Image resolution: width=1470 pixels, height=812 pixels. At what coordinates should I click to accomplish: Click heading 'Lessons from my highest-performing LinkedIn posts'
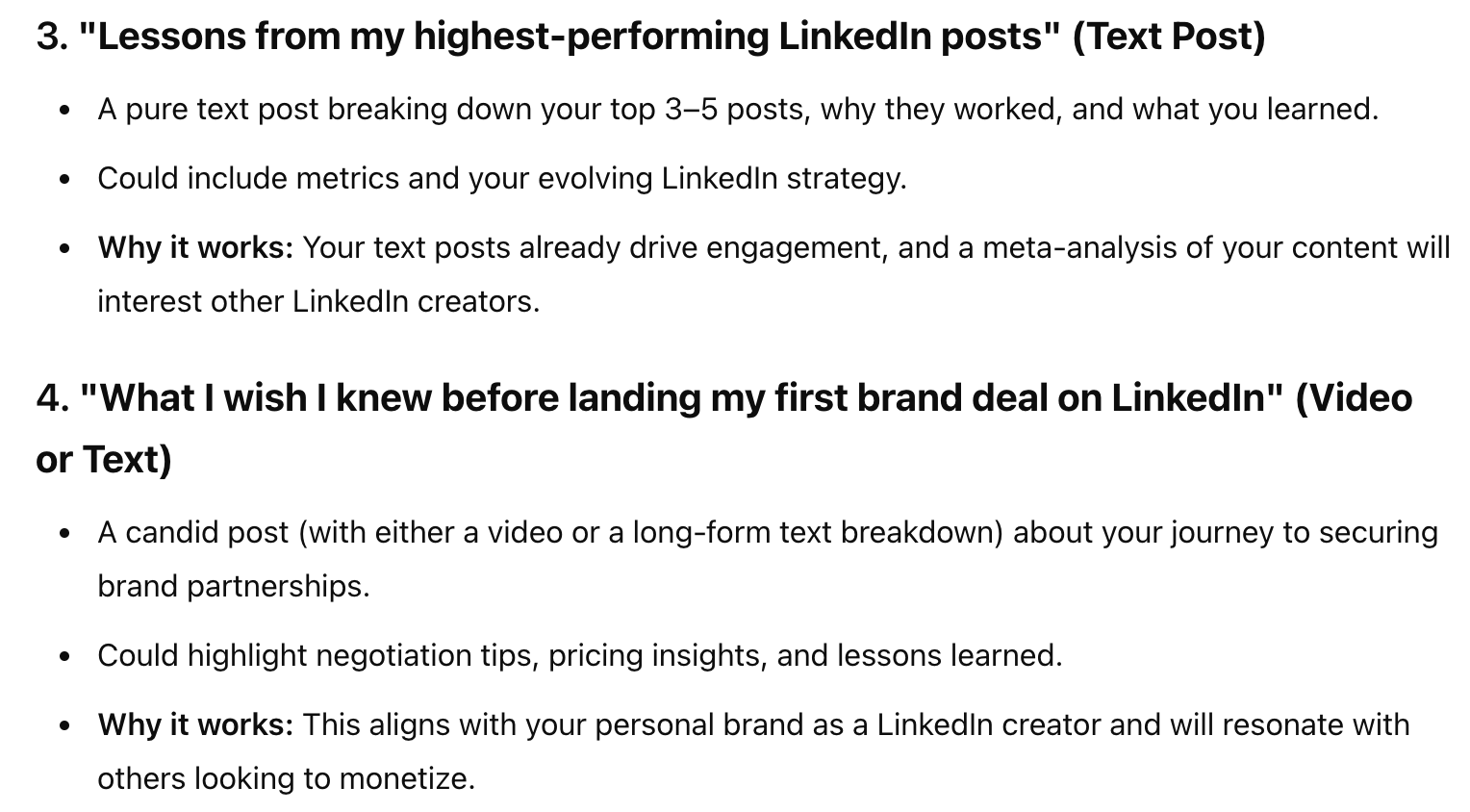point(650,37)
